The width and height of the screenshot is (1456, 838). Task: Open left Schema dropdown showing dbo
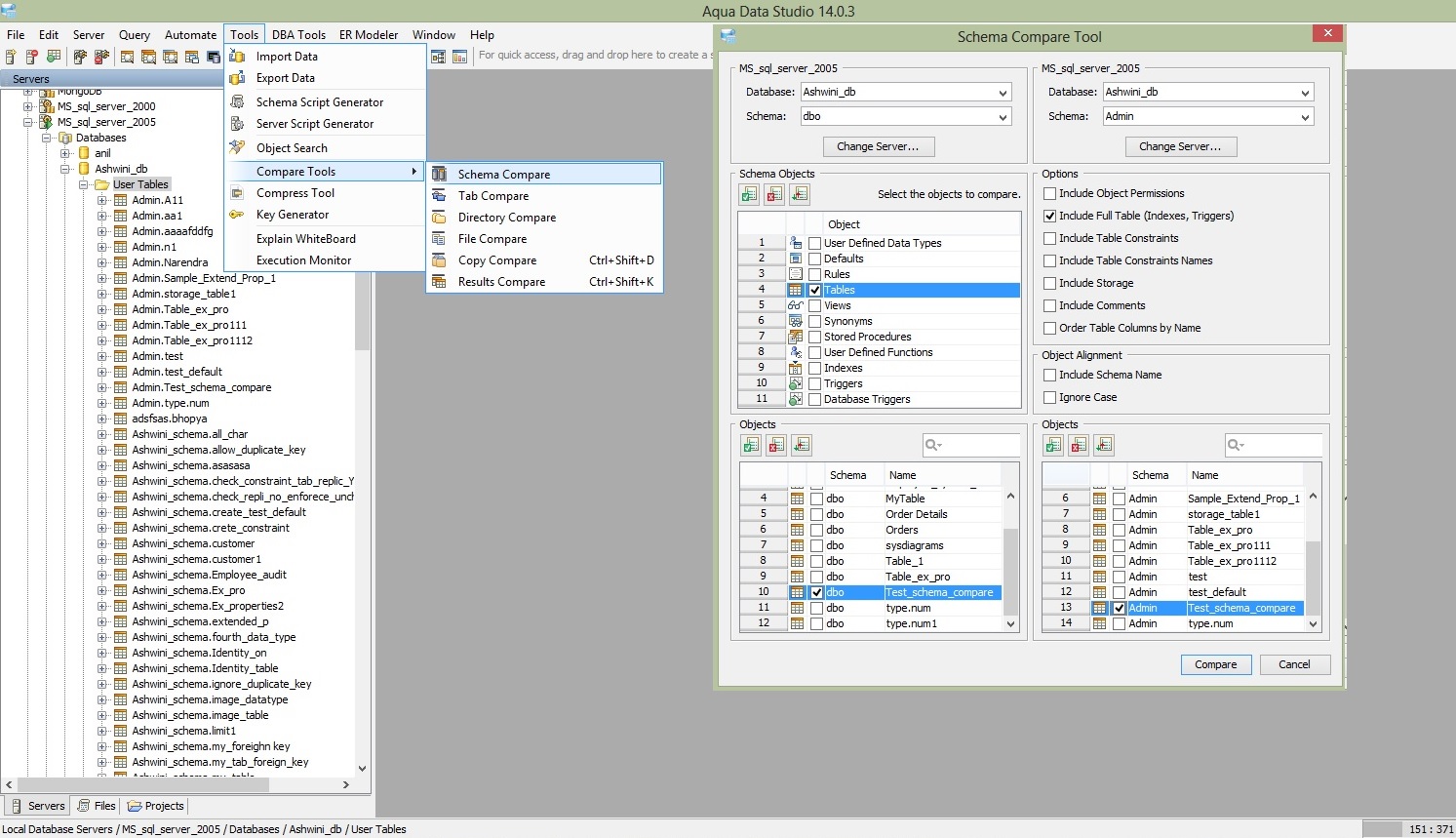point(906,116)
